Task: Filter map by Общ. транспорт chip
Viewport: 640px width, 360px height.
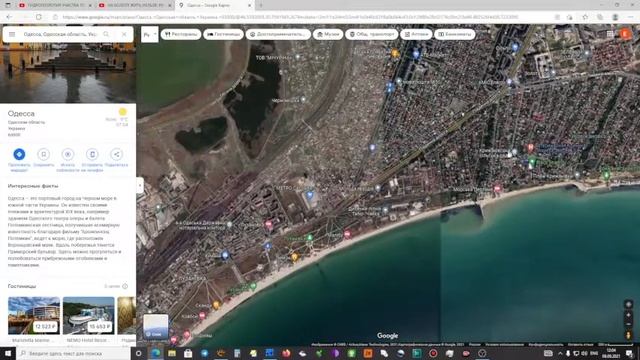Action: [x=371, y=34]
